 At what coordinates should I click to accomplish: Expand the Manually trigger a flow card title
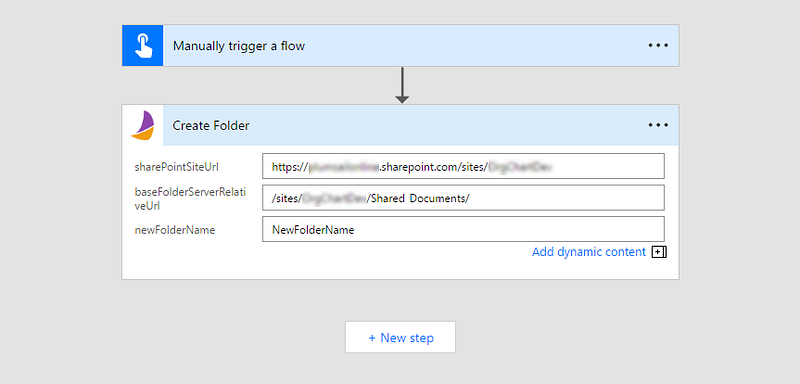pyautogui.click(x=239, y=46)
